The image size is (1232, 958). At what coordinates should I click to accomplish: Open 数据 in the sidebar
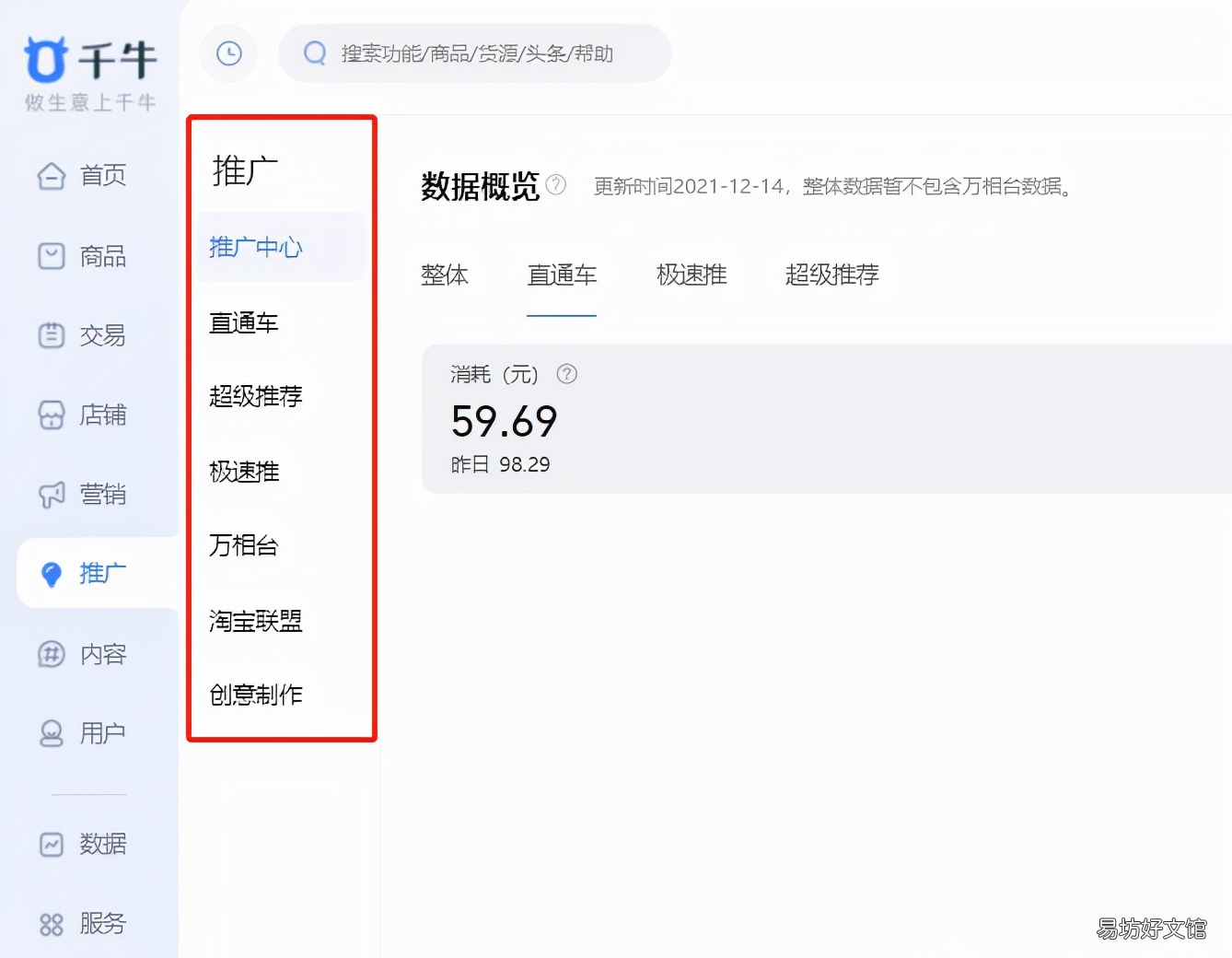103,844
